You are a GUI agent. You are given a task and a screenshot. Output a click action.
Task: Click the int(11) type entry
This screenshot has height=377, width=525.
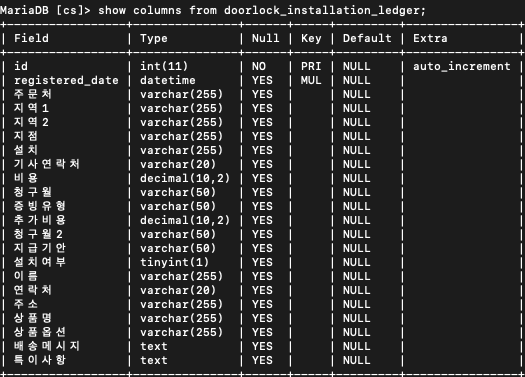[164, 66]
